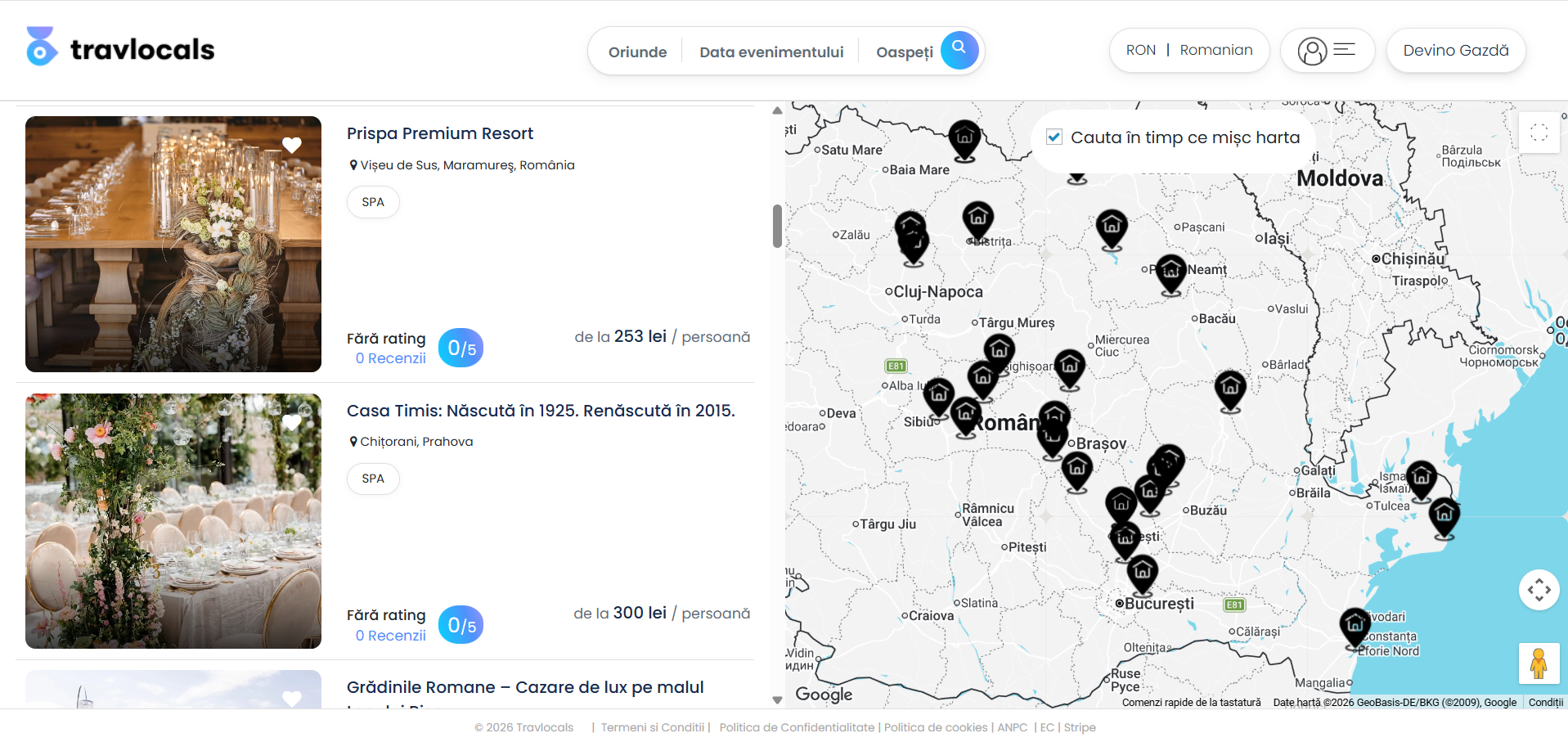Click the Devino Gazdă button
1568x742 pixels.
[1455, 51]
